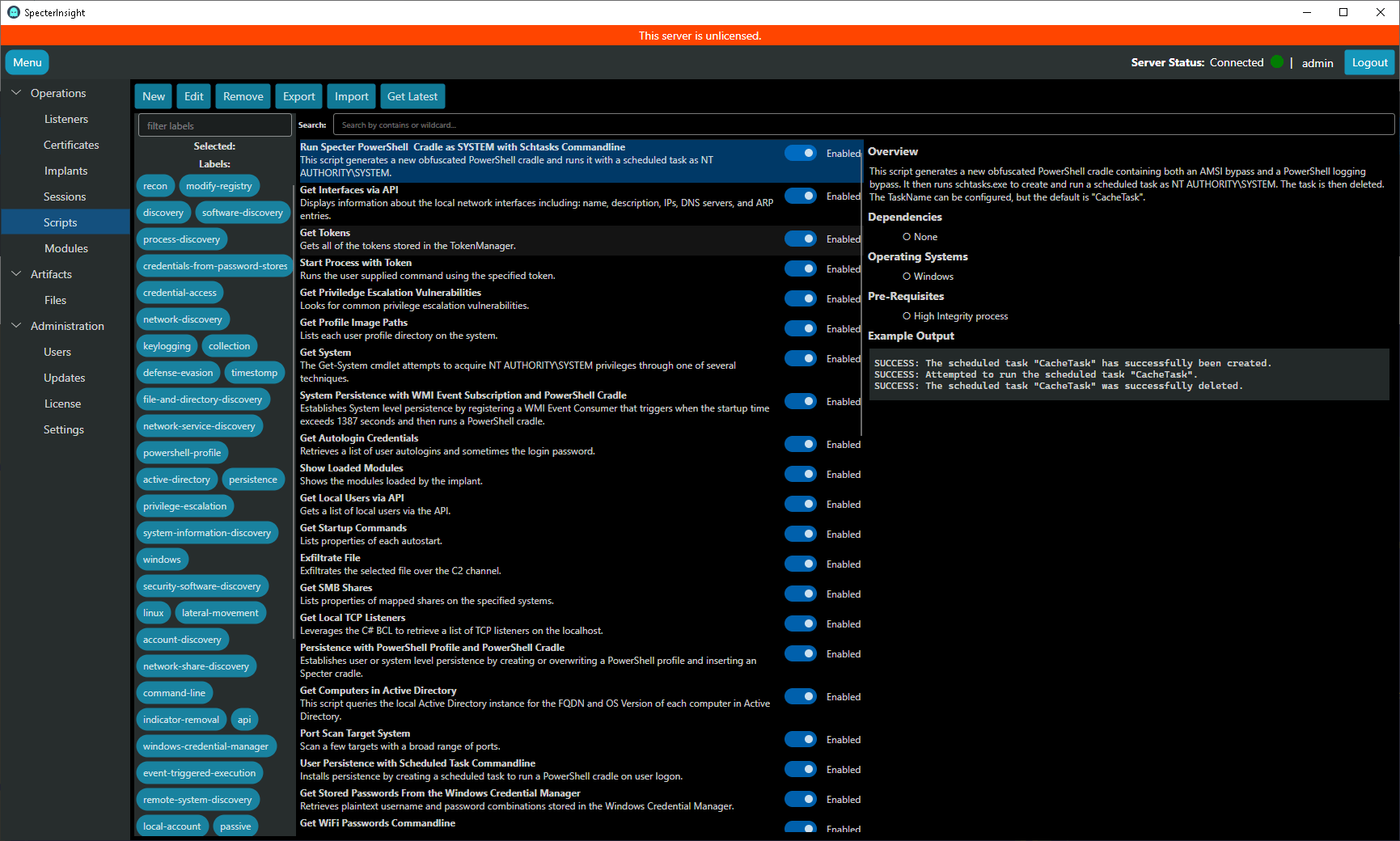Screen dimensions: 1400x841
Task: Click the green server status indicator
Action: [x=1277, y=61]
